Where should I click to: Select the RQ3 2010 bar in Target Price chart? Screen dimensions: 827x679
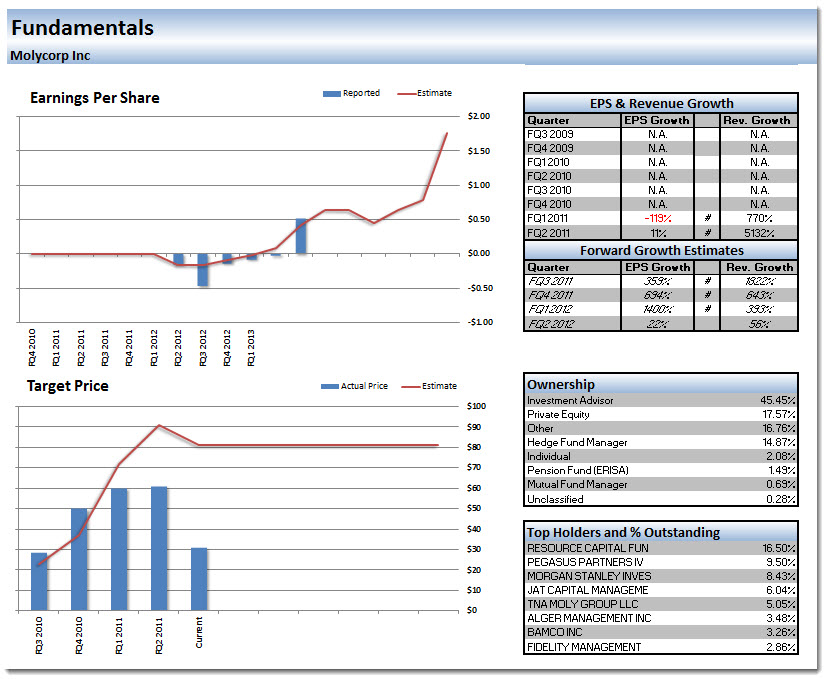pyautogui.click(x=39, y=582)
